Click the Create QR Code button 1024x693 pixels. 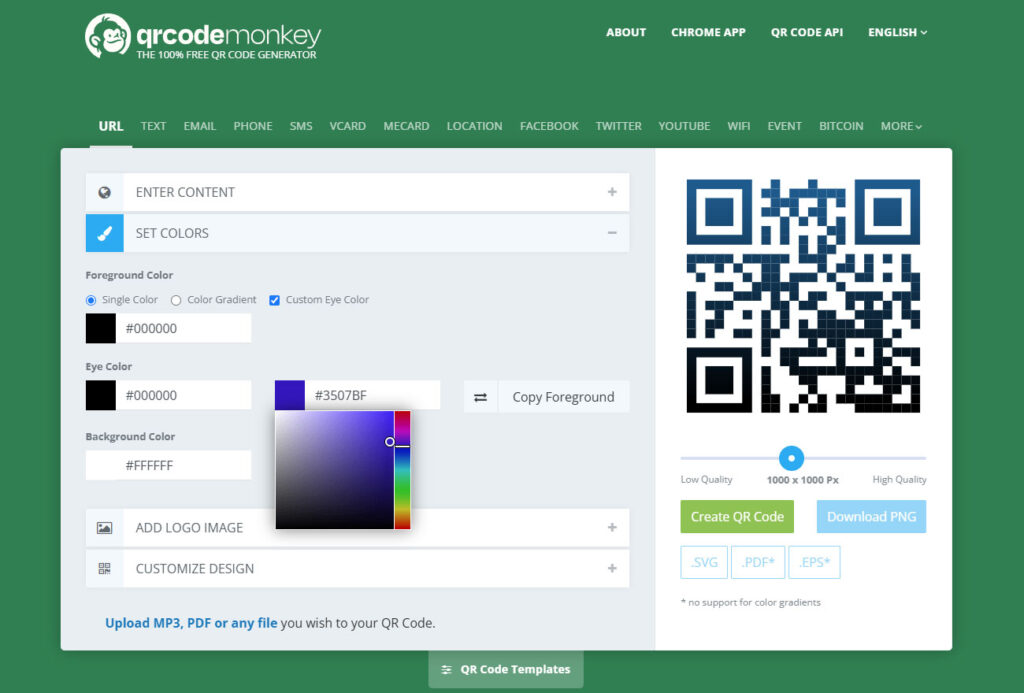click(737, 517)
